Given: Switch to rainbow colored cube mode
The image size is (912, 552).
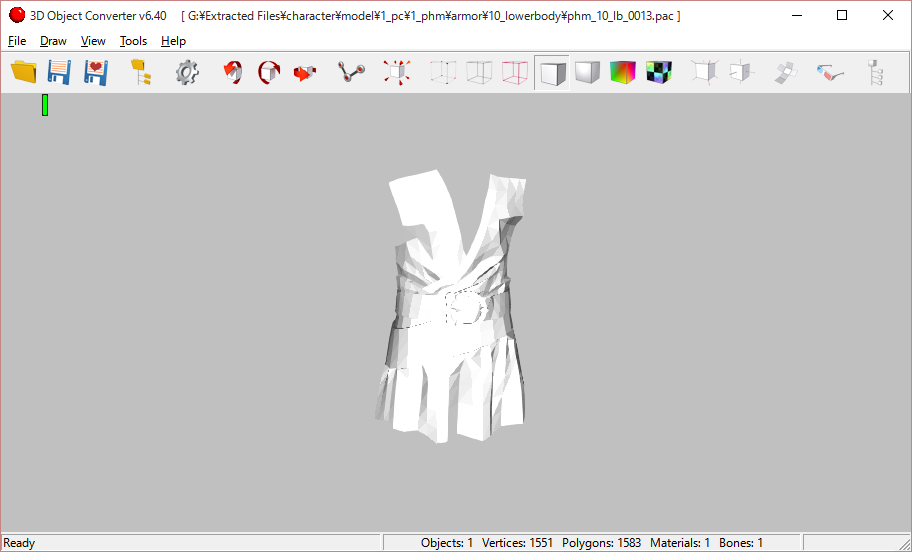Looking at the screenshot, I should click(x=623, y=72).
